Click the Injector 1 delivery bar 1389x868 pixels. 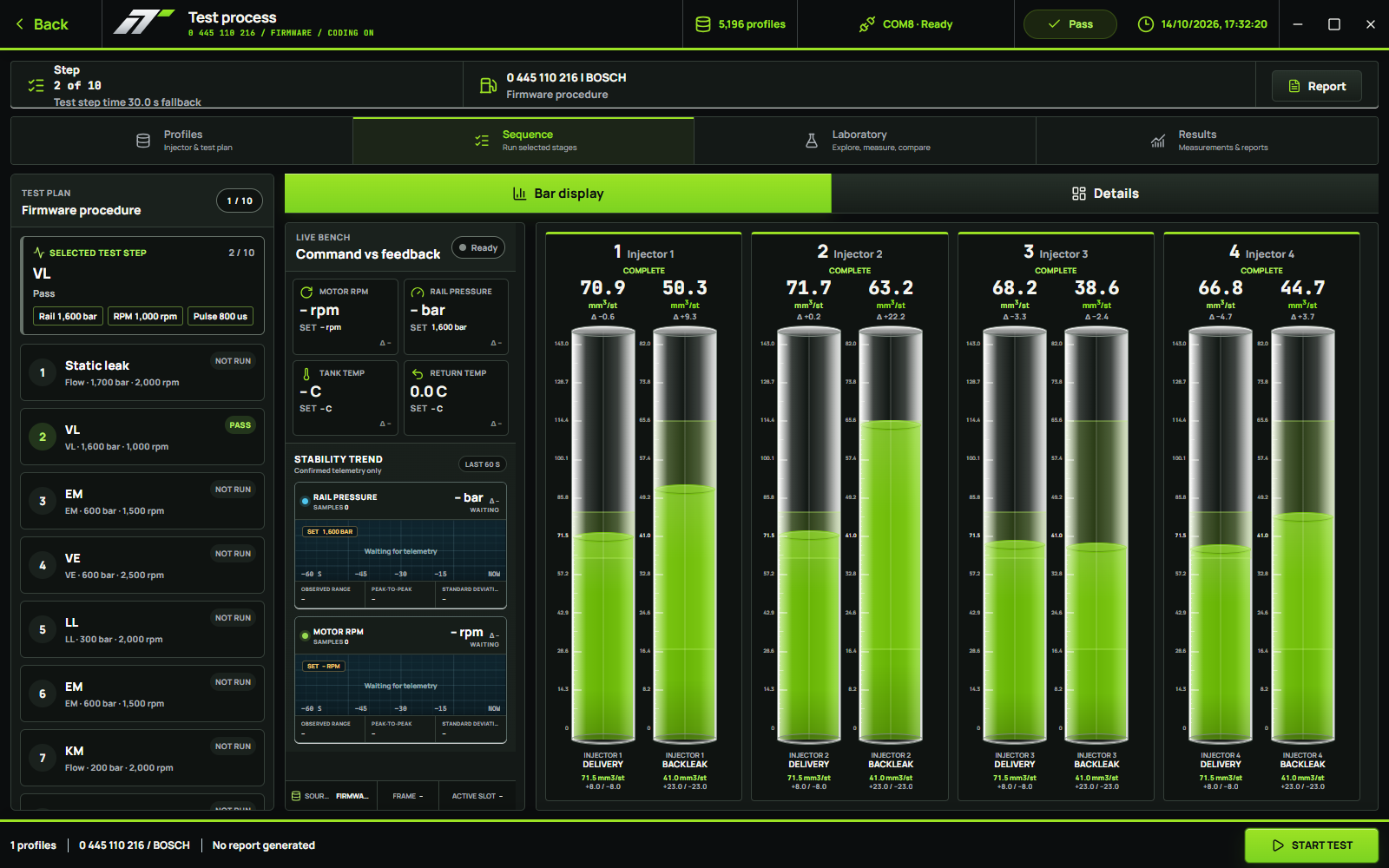pos(602,536)
